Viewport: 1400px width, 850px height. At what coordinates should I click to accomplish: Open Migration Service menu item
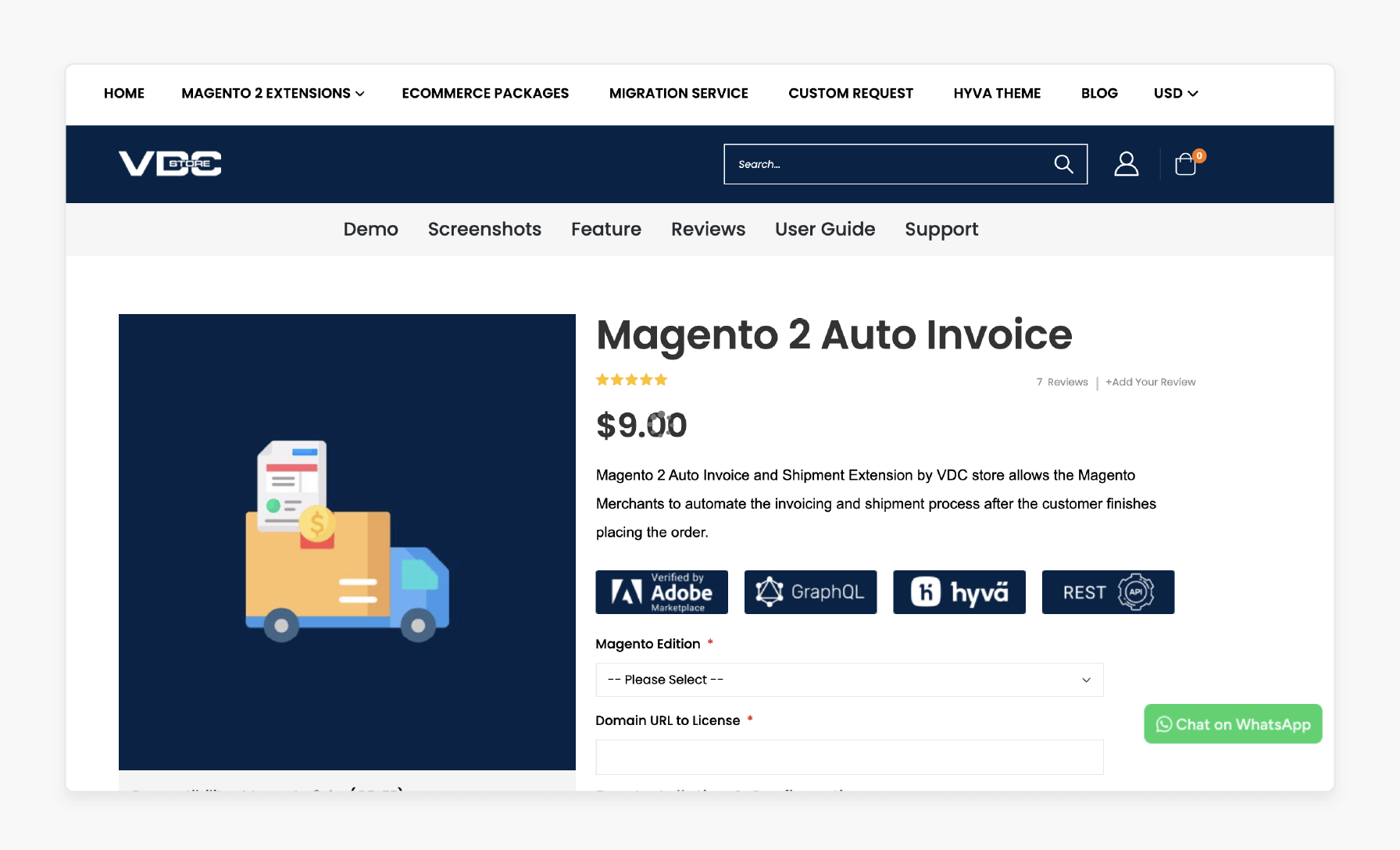[679, 93]
